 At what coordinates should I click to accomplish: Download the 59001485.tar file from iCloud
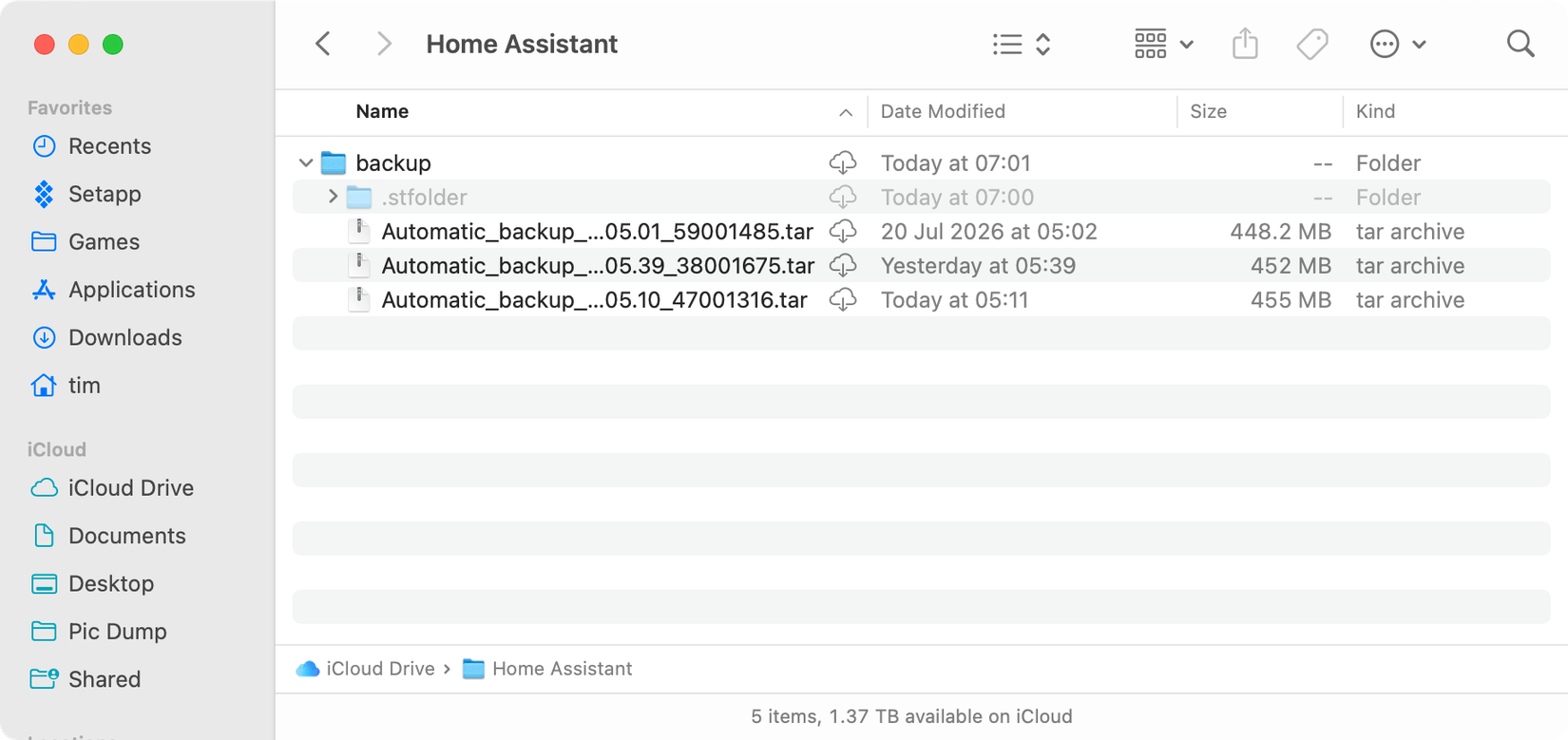click(x=843, y=231)
